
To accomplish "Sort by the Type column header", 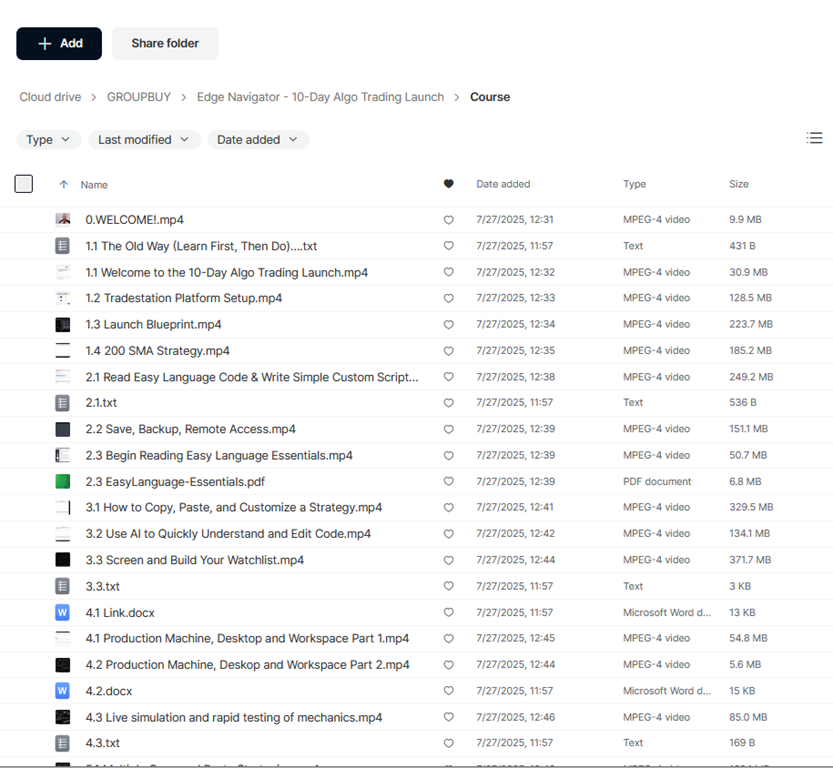I will coord(634,184).
